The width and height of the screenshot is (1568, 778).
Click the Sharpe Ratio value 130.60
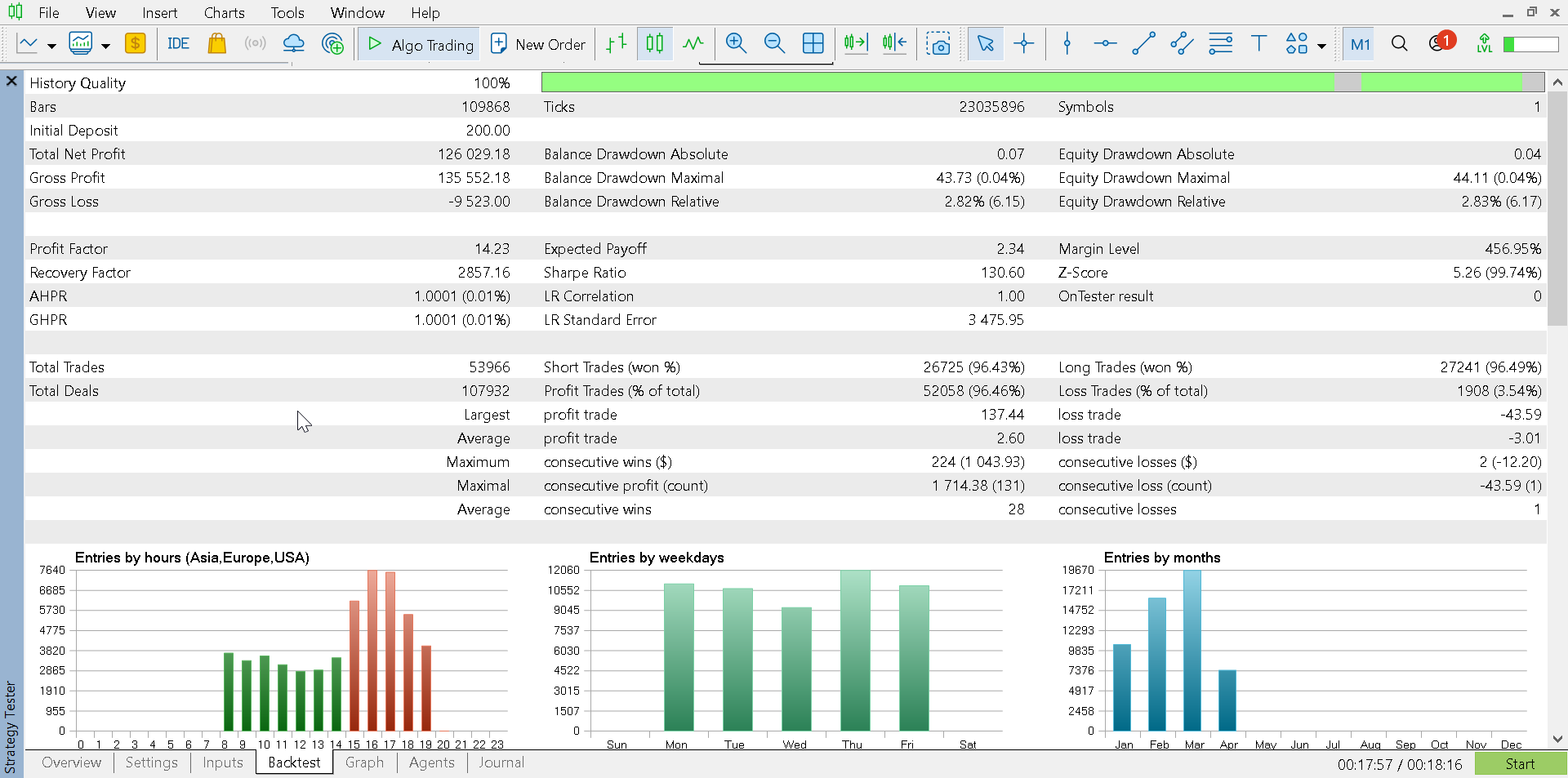1003,273
